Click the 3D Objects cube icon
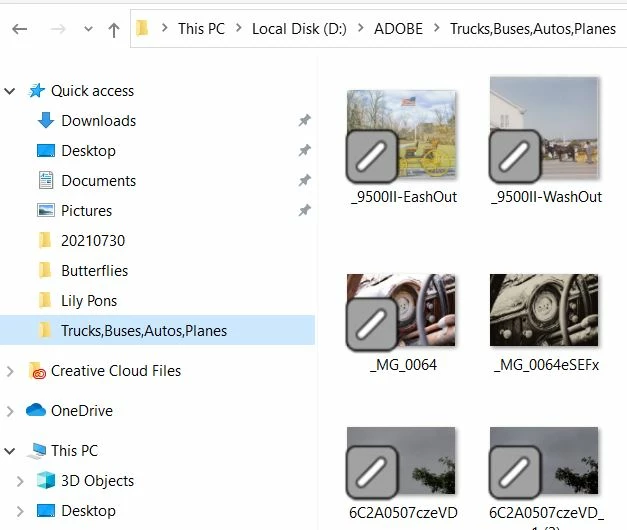 point(46,480)
